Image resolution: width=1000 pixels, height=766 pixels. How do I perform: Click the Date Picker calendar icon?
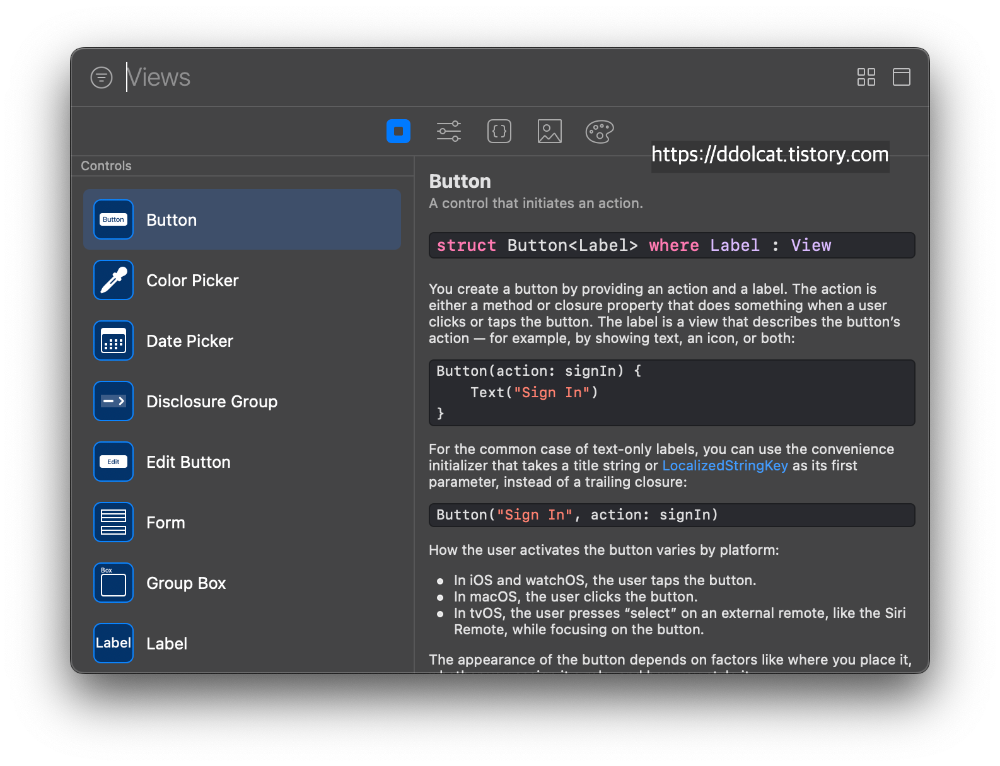point(113,341)
